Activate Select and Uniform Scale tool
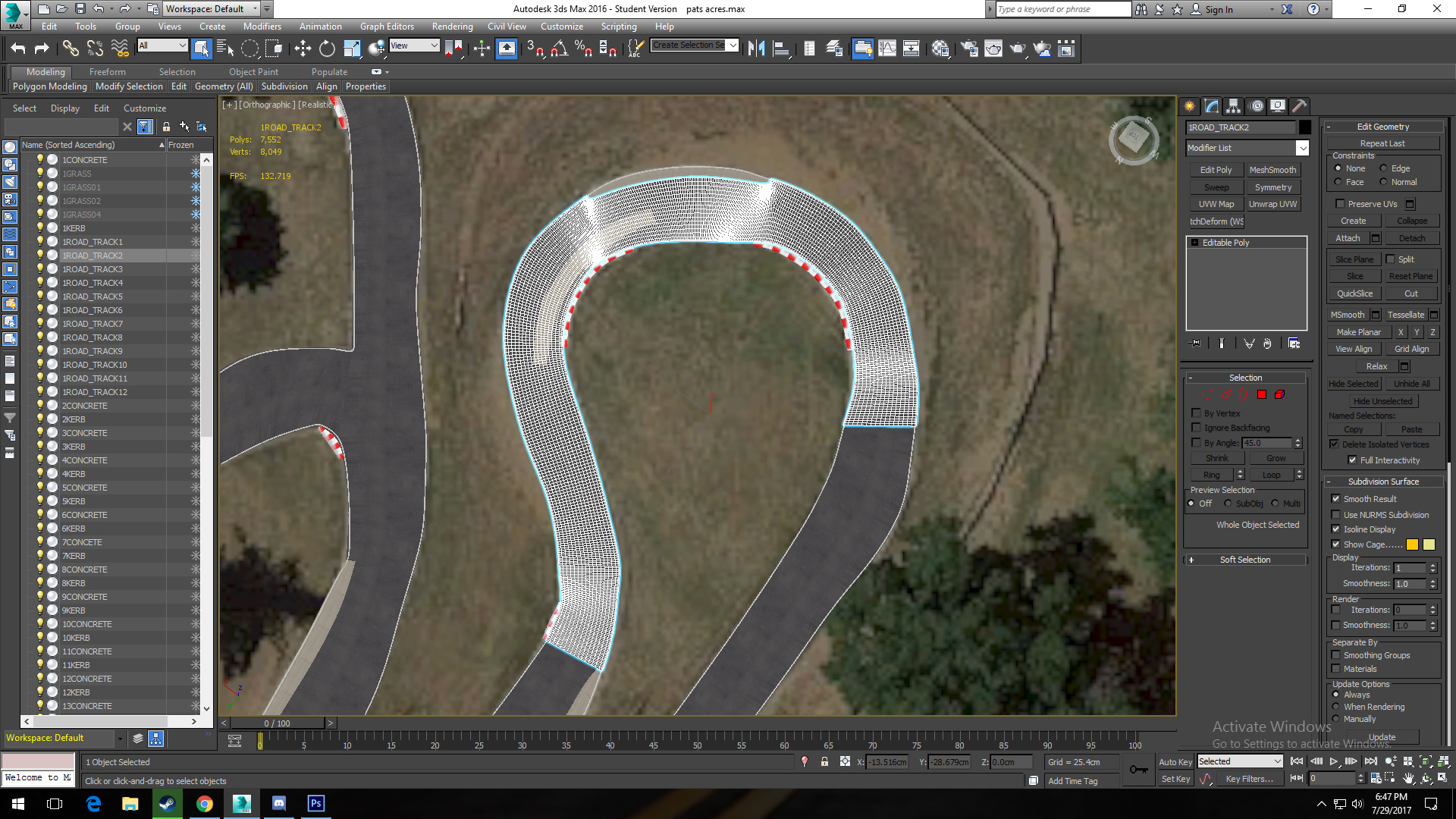 coord(352,49)
